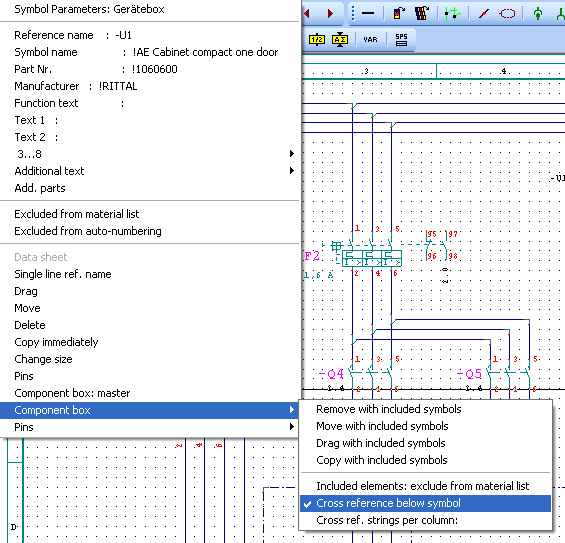Image resolution: width=565 pixels, height=543 pixels.
Task: Select the red dashed ellipse tool
Action: click(x=507, y=14)
